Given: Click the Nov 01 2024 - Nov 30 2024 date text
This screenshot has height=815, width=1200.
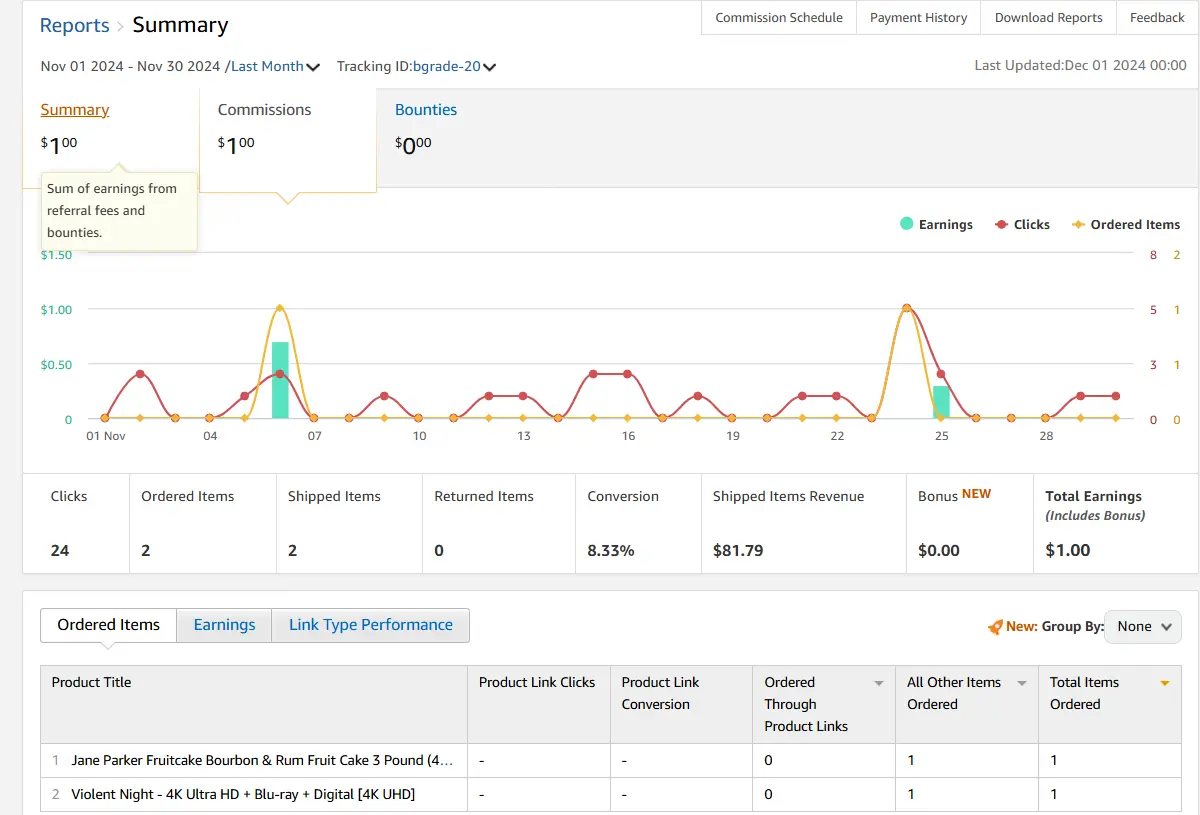Looking at the screenshot, I should click(130, 67).
